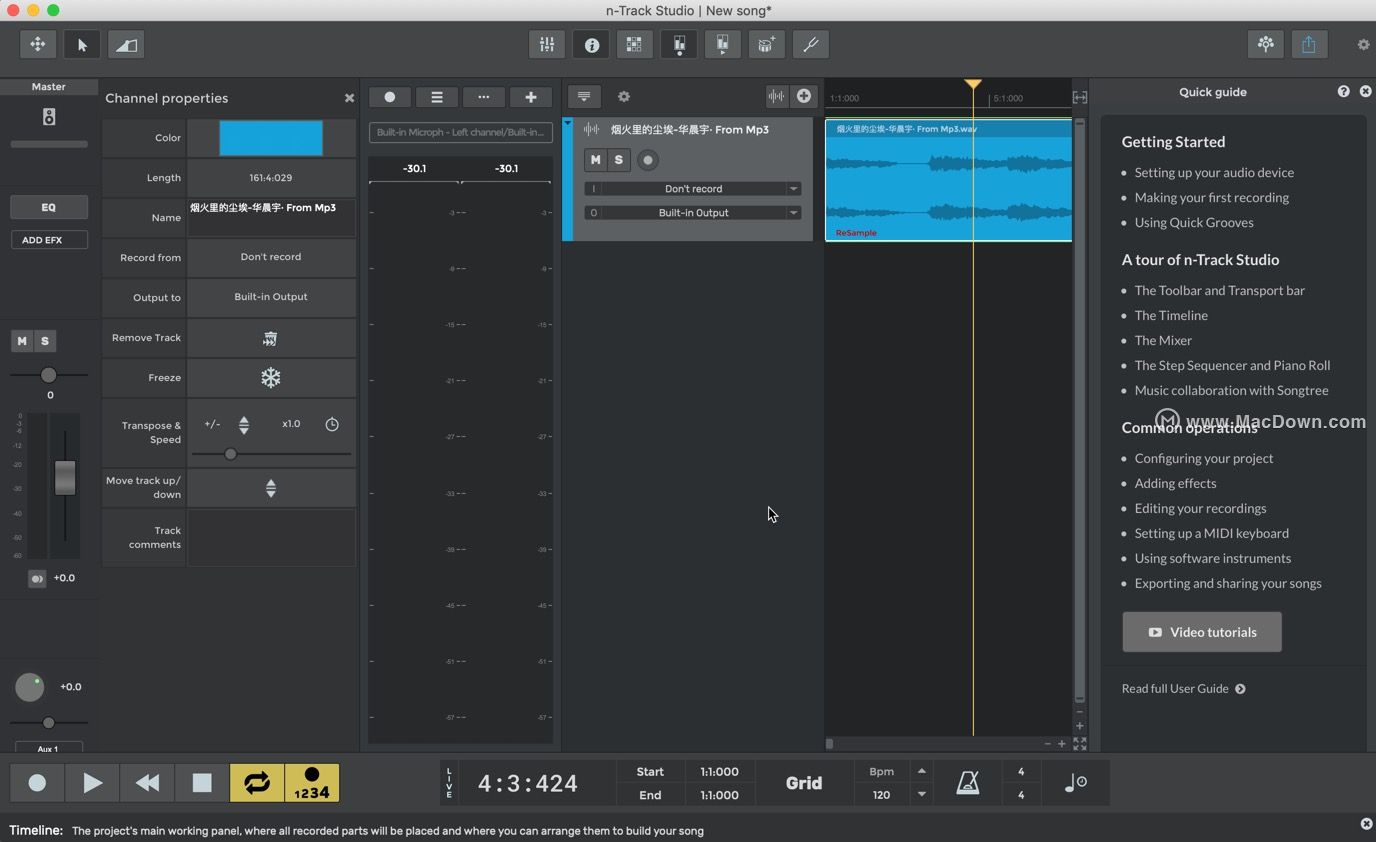1376x842 pixels.
Task: Click the Master speaker icon
Action: click(x=49, y=117)
